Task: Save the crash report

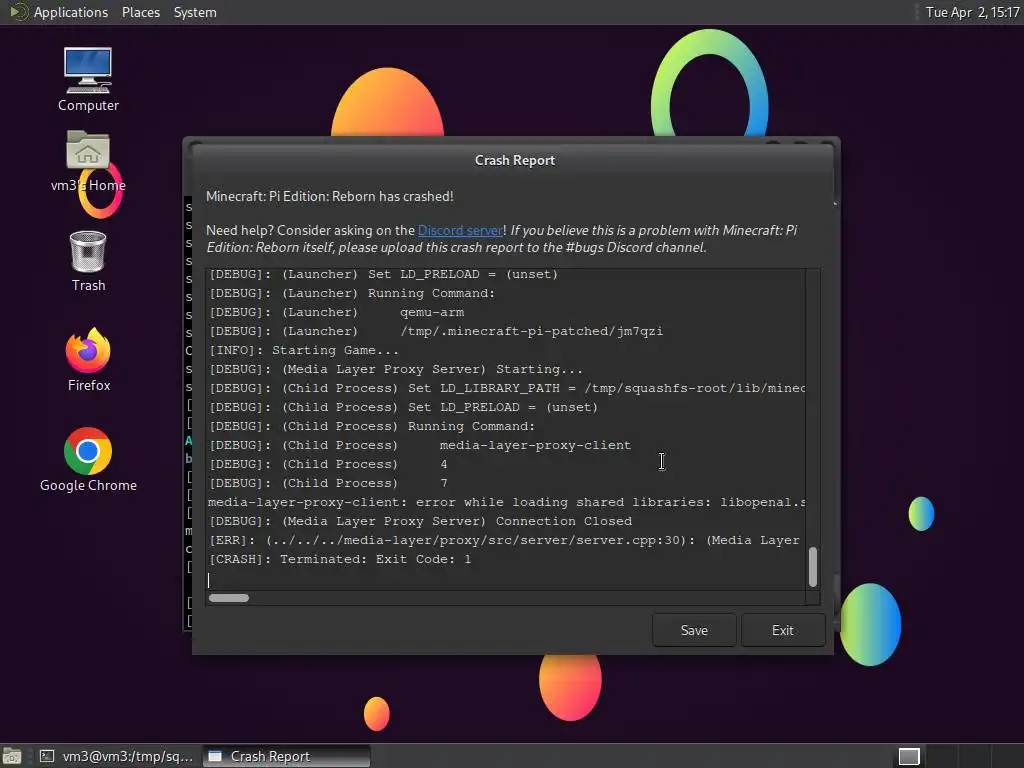Action: click(x=694, y=630)
